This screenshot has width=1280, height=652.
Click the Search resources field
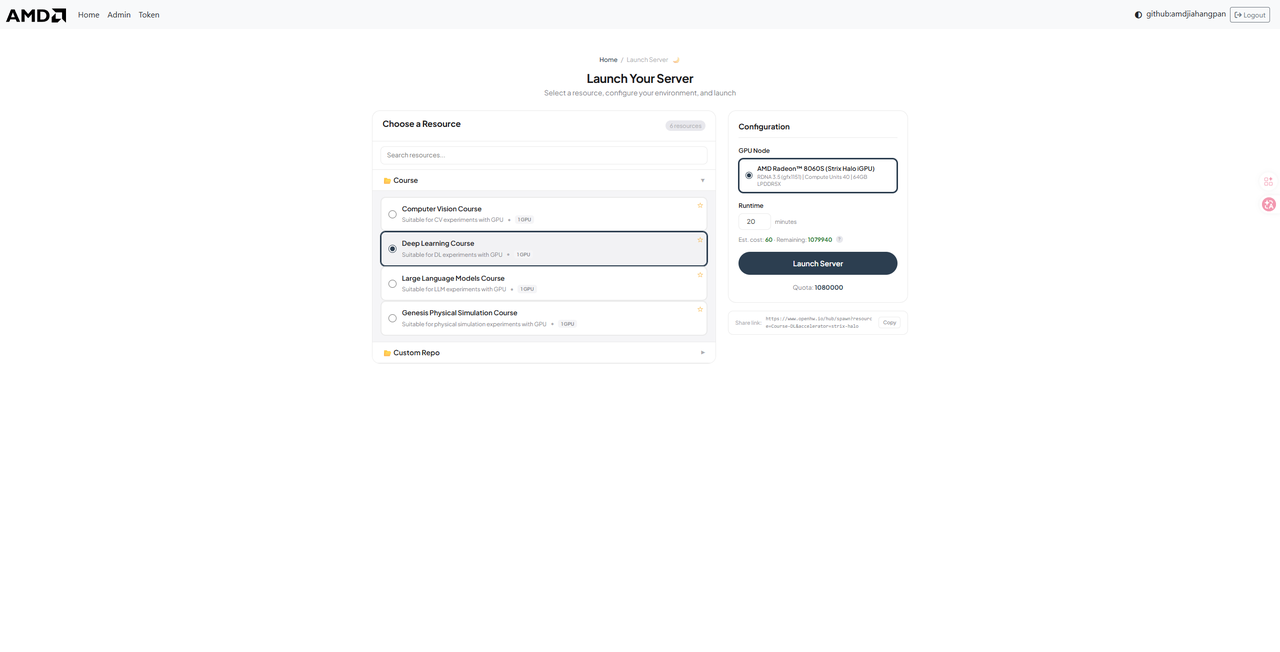pos(544,155)
